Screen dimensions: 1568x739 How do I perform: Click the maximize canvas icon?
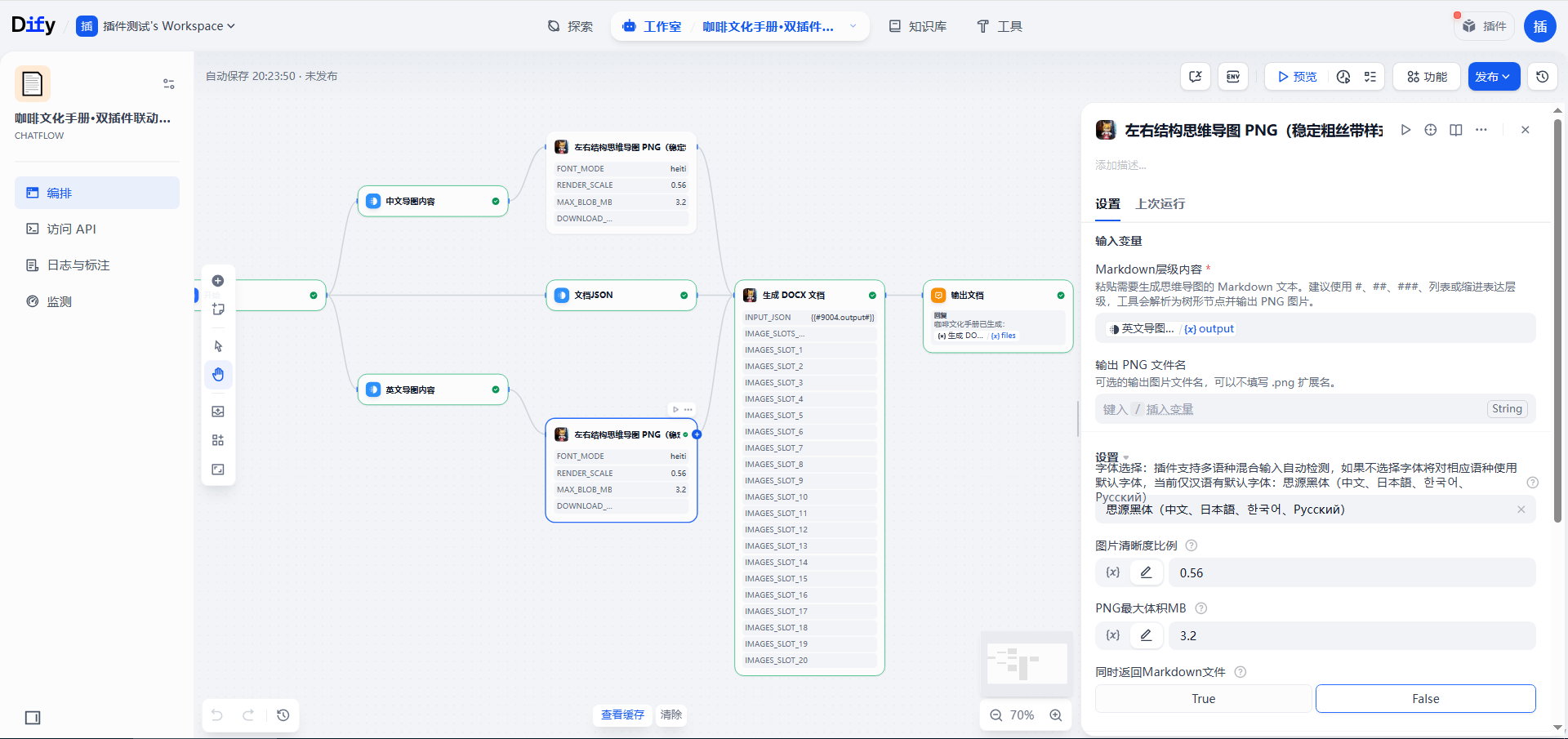coord(218,470)
